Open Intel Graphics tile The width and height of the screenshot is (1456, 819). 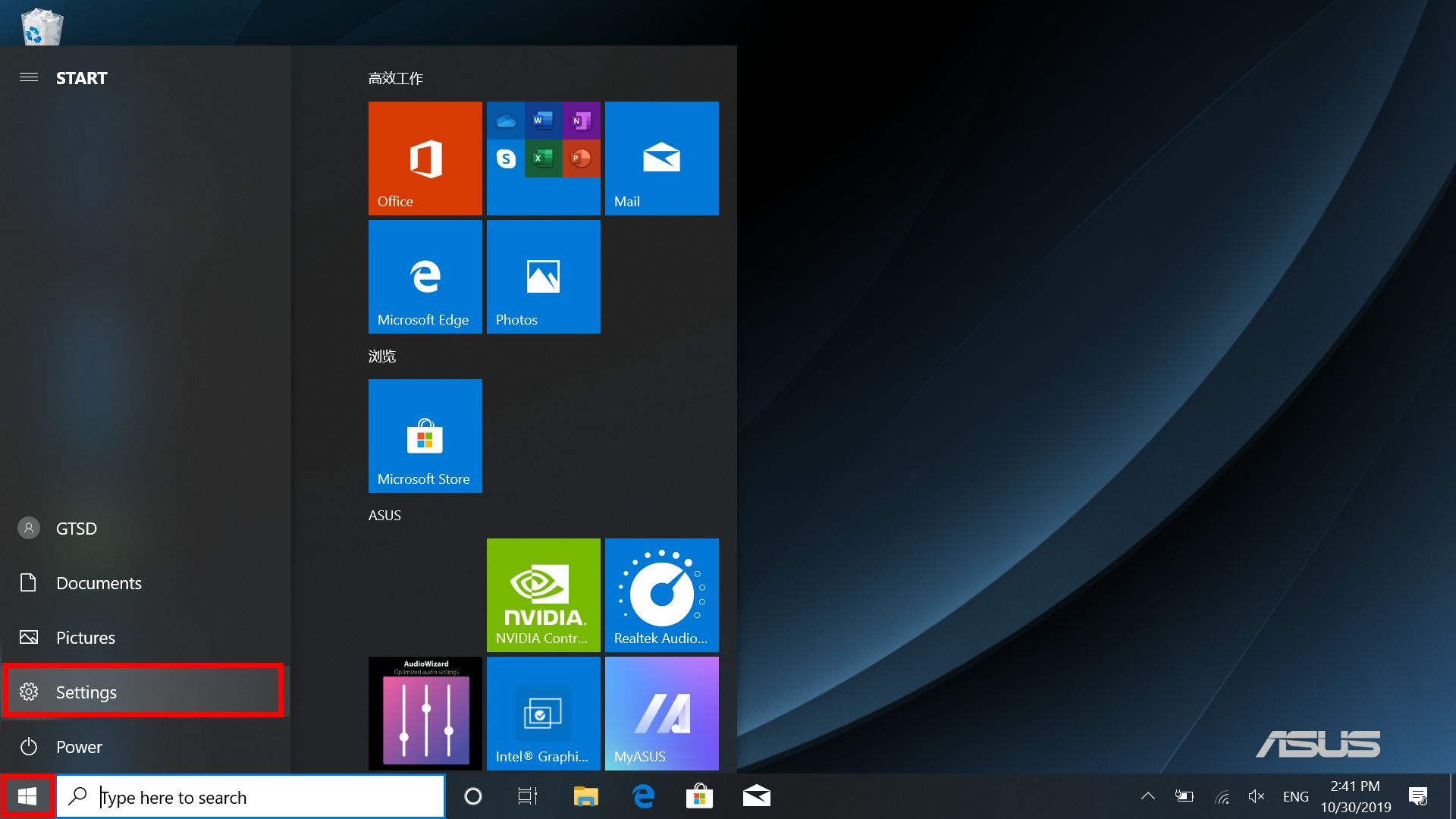pyautogui.click(x=544, y=714)
